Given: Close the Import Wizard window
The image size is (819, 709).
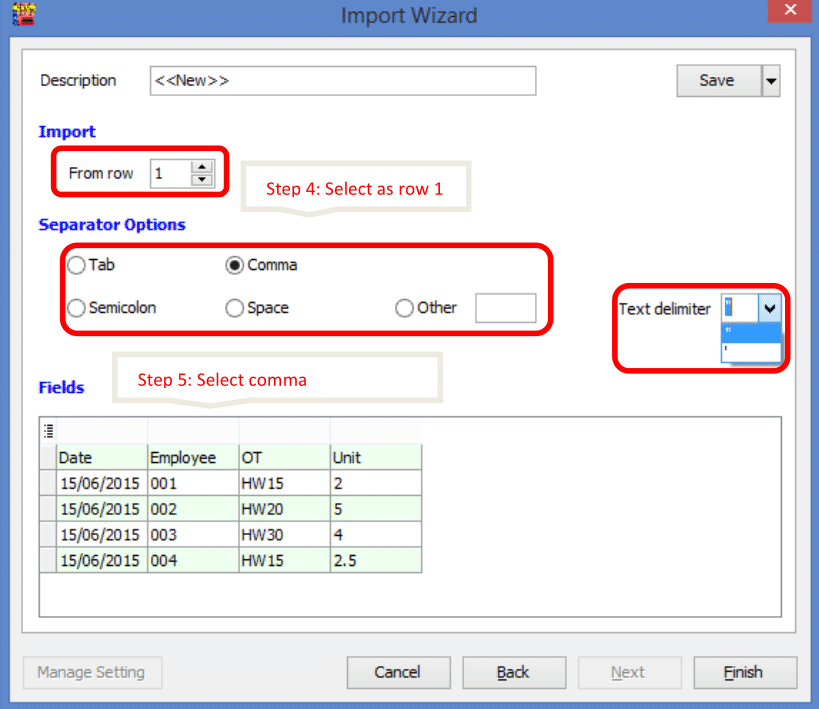Looking at the screenshot, I should 789,12.
